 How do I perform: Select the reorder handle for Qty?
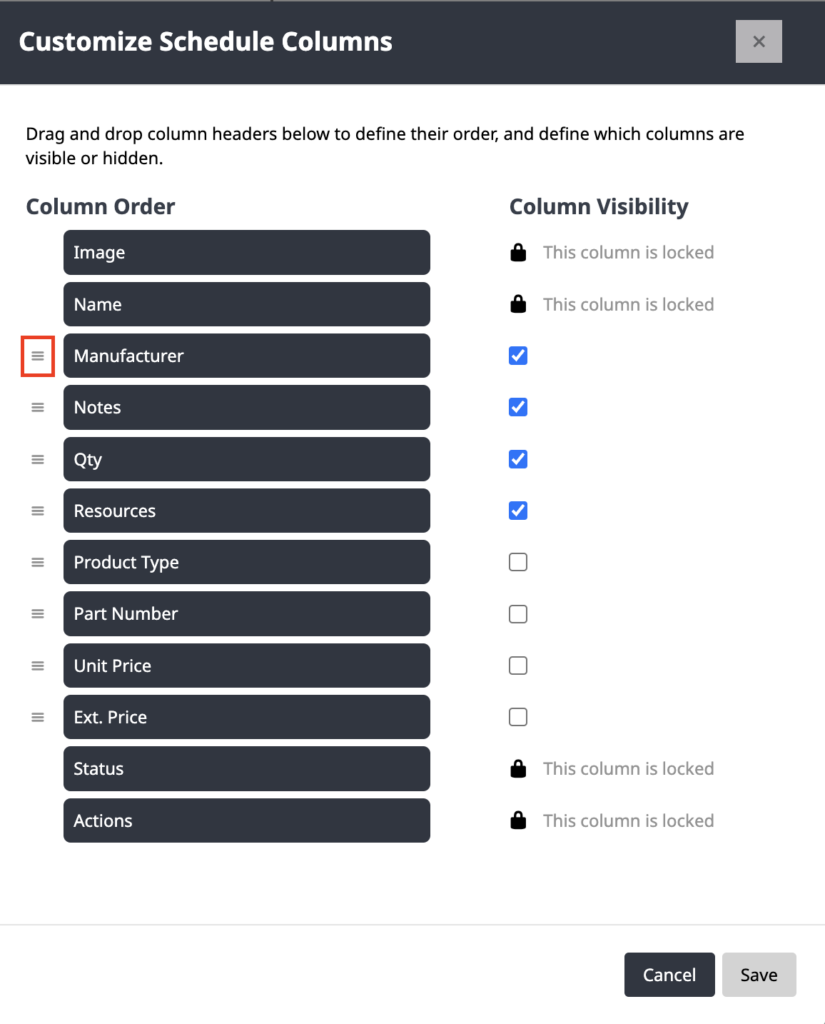(x=38, y=459)
